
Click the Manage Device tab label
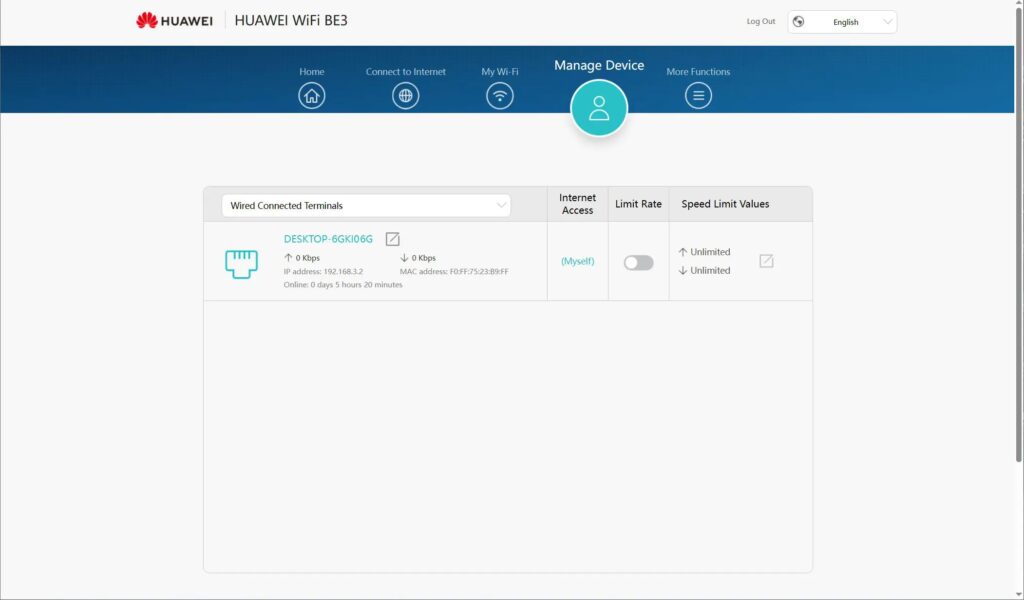pyautogui.click(x=599, y=65)
